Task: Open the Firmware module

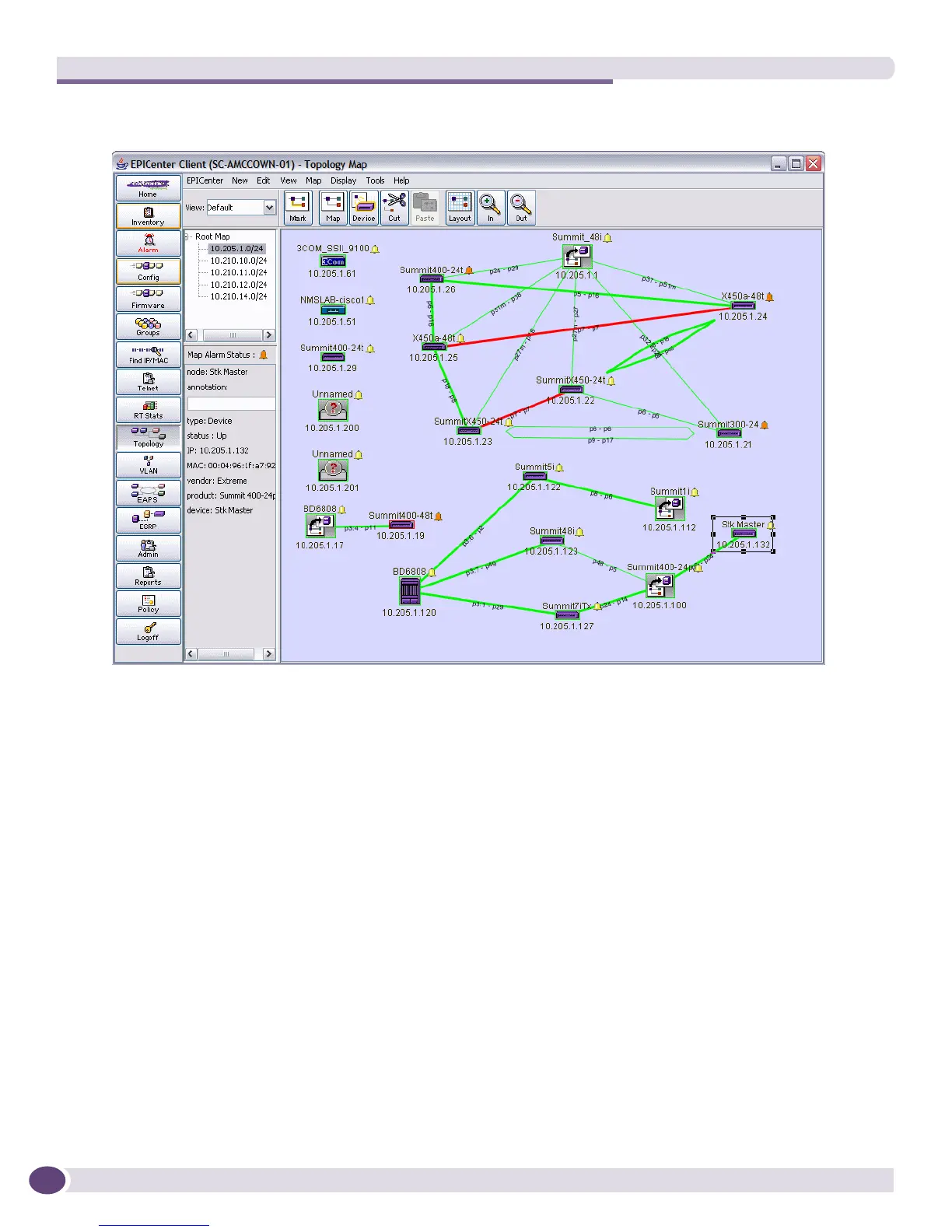Action: pos(148,299)
